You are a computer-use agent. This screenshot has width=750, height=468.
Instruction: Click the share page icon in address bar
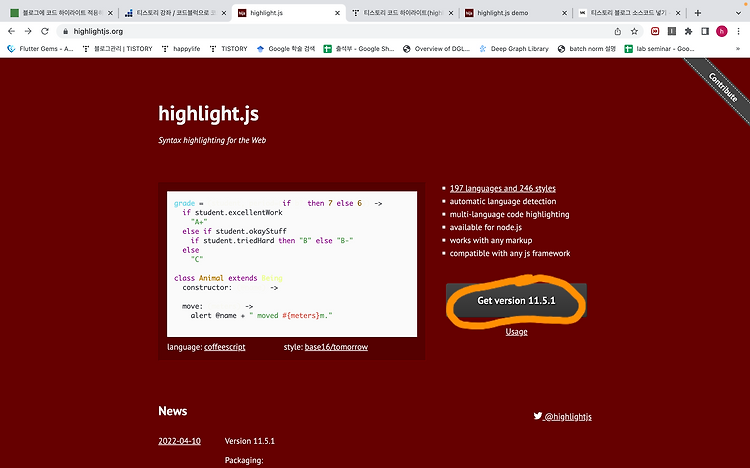coord(618,31)
